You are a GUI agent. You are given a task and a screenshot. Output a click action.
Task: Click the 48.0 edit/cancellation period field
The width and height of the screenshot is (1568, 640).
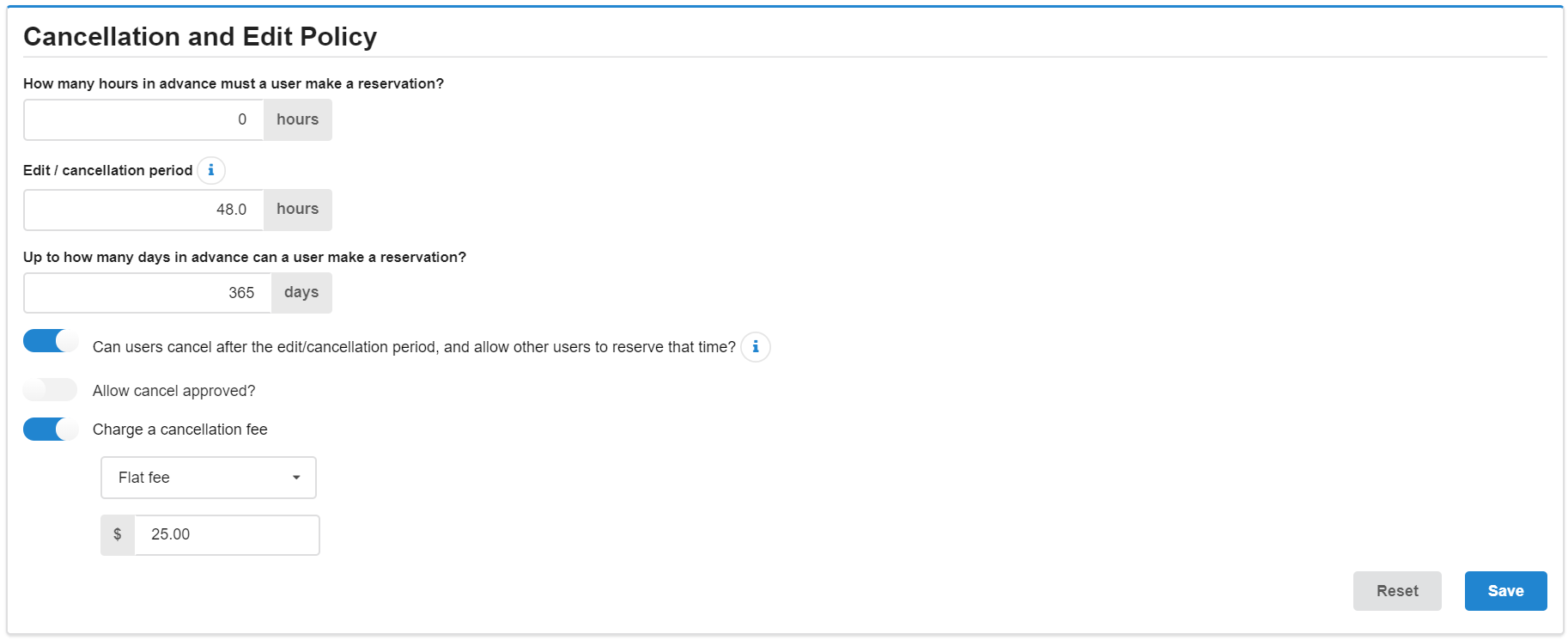143,210
